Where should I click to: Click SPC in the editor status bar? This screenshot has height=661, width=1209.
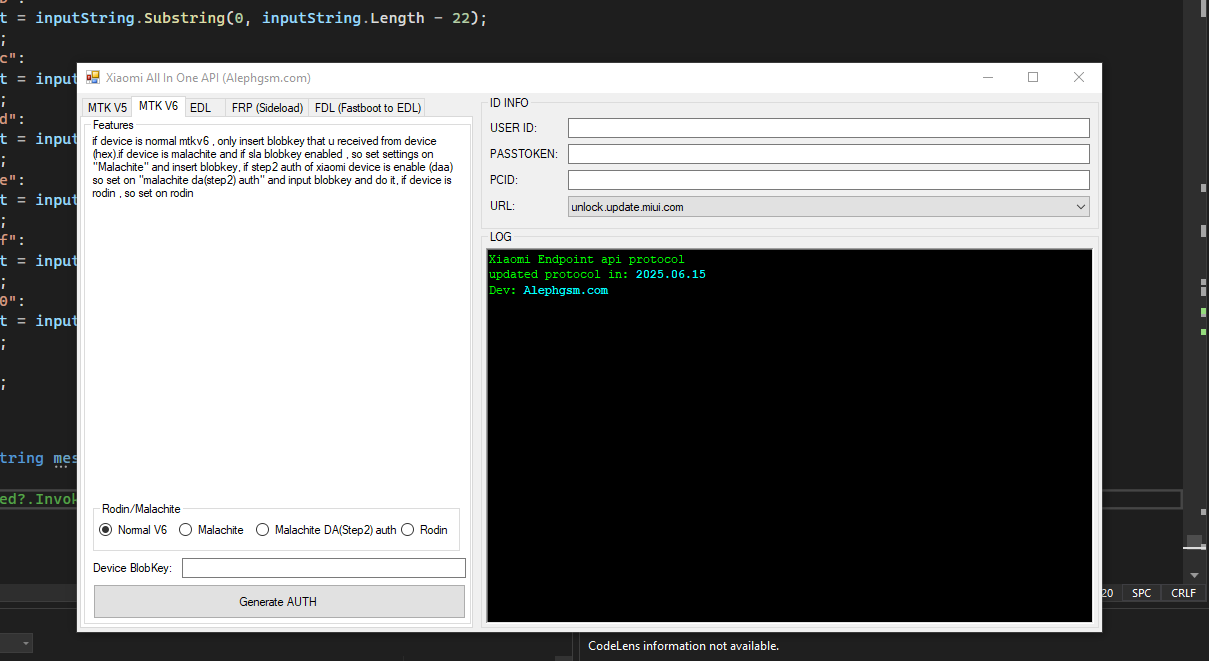click(1141, 593)
